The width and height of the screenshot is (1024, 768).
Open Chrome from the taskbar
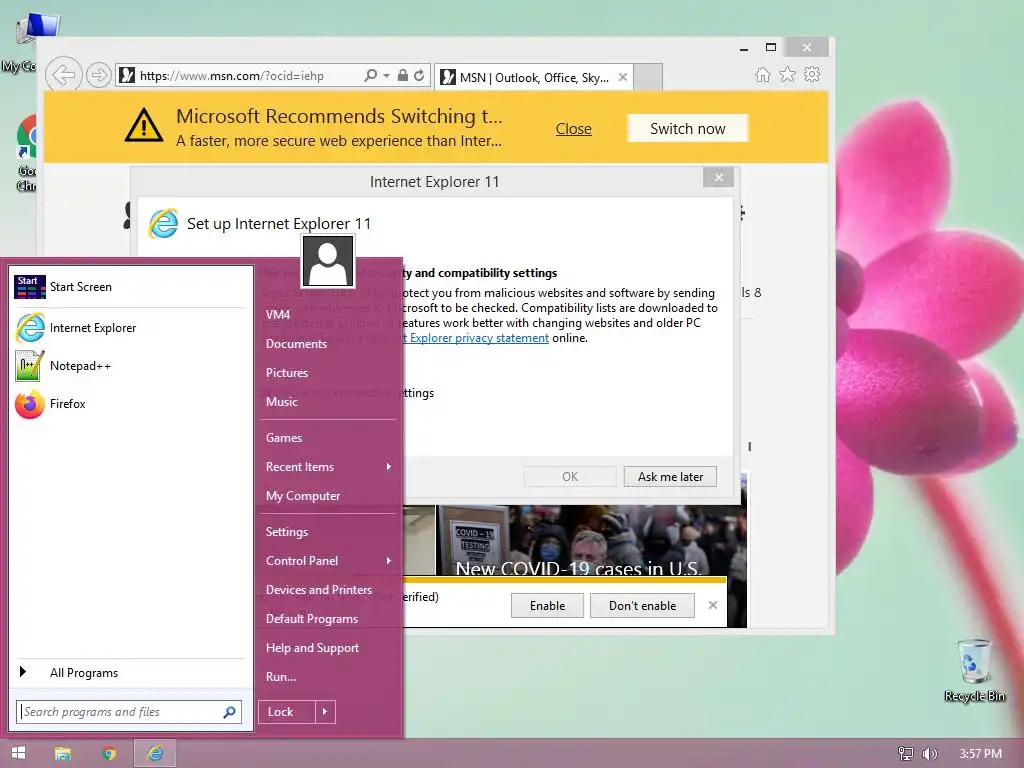coord(109,753)
